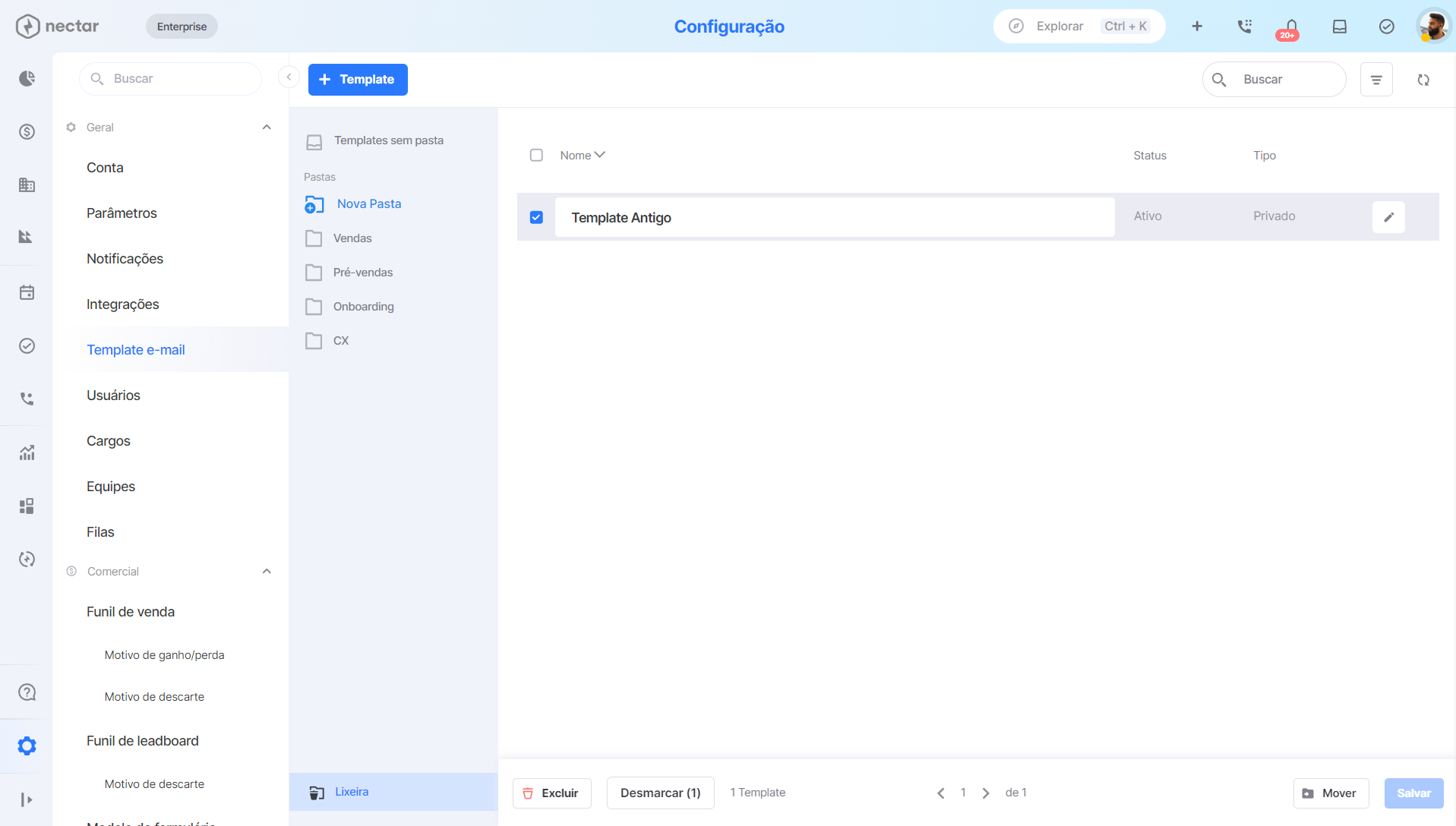Open the Templates sem pasta item
The height and width of the screenshot is (826, 1456).
[374, 141]
